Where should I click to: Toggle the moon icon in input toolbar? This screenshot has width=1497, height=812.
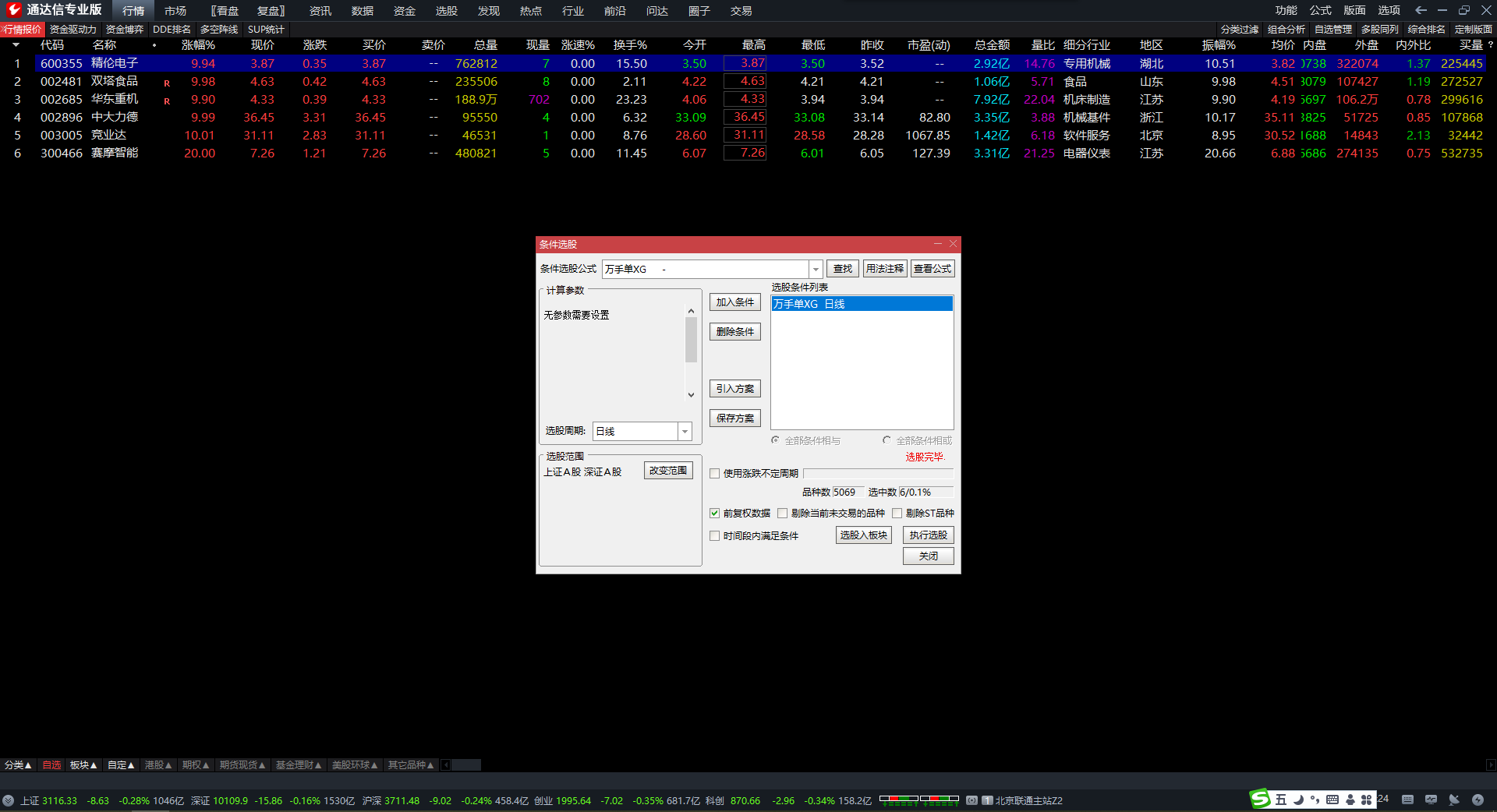1298,800
